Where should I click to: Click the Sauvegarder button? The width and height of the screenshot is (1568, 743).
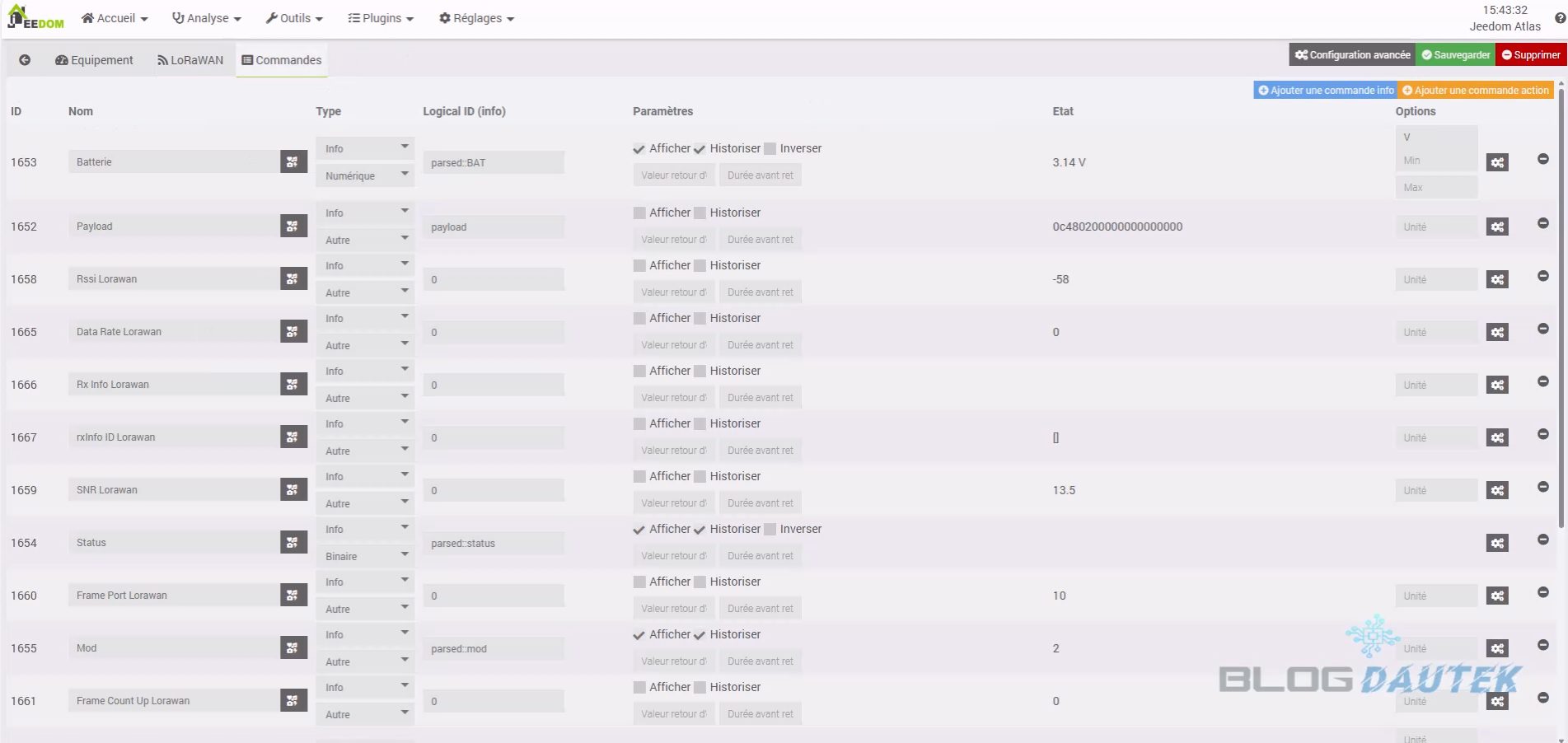coord(1455,55)
